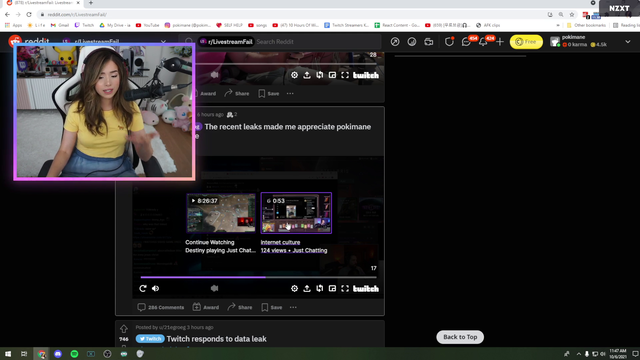Image resolution: width=640 pixels, height=360 pixels.
Task: Click the Back to Top button
Action: [x=460, y=337]
